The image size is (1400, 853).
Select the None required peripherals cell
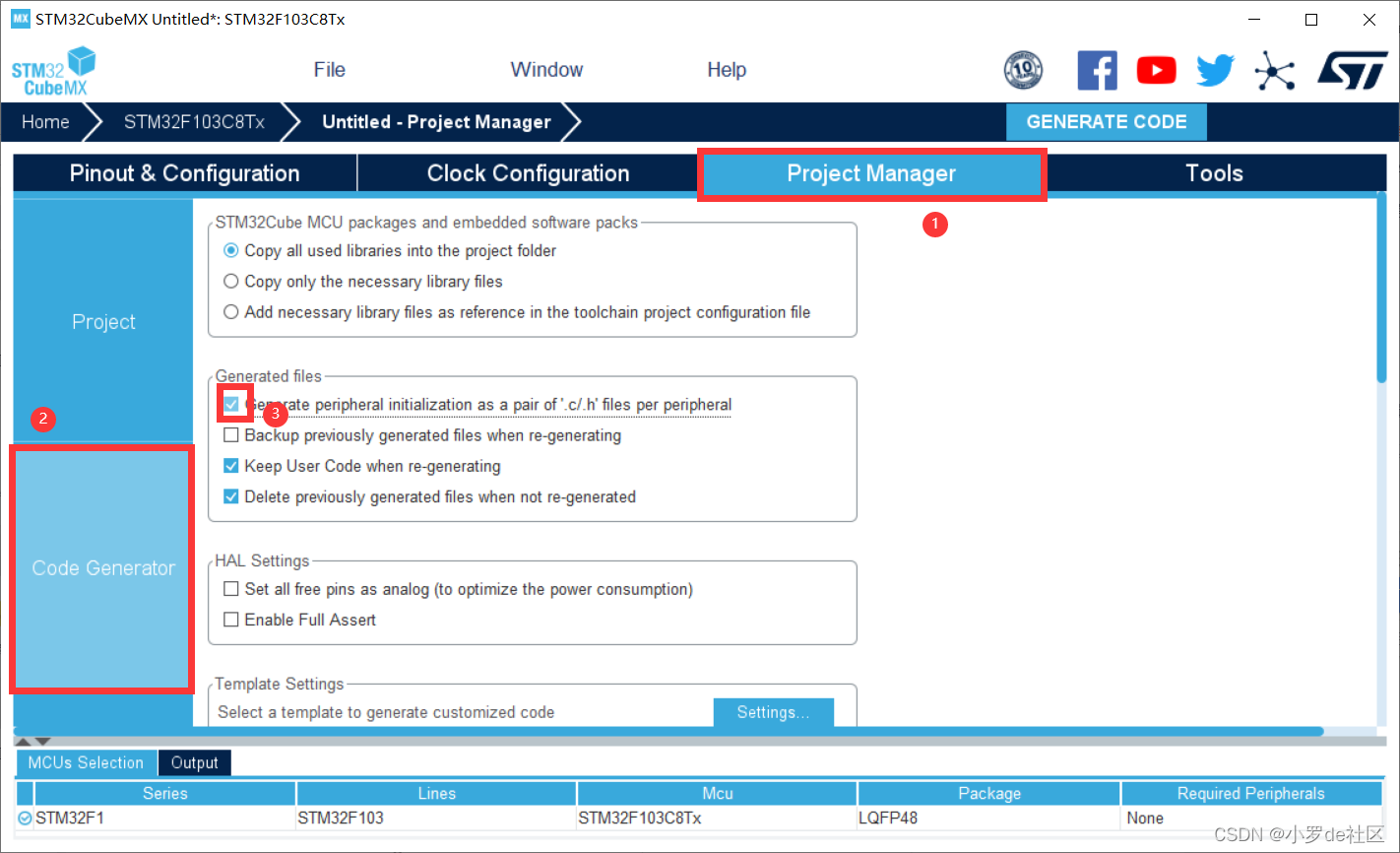pyautogui.click(x=1250, y=819)
